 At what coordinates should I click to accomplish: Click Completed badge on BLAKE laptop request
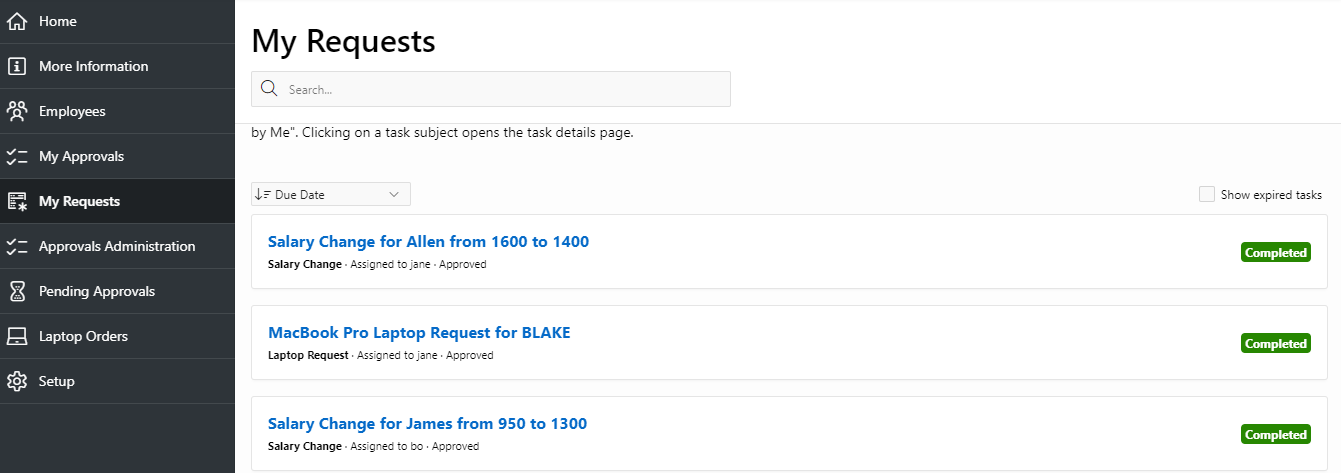[1275, 344]
